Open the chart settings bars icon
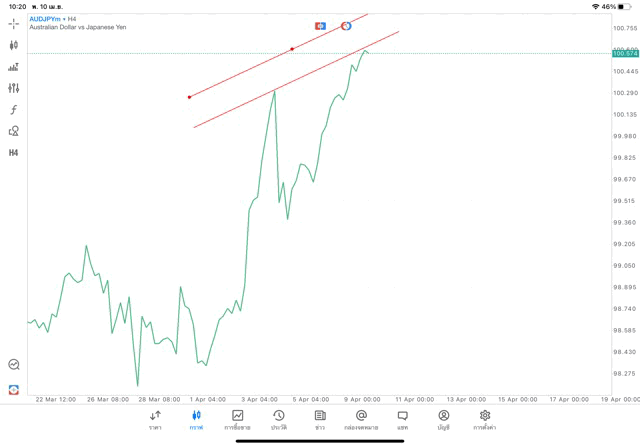 click(x=14, y=67)
